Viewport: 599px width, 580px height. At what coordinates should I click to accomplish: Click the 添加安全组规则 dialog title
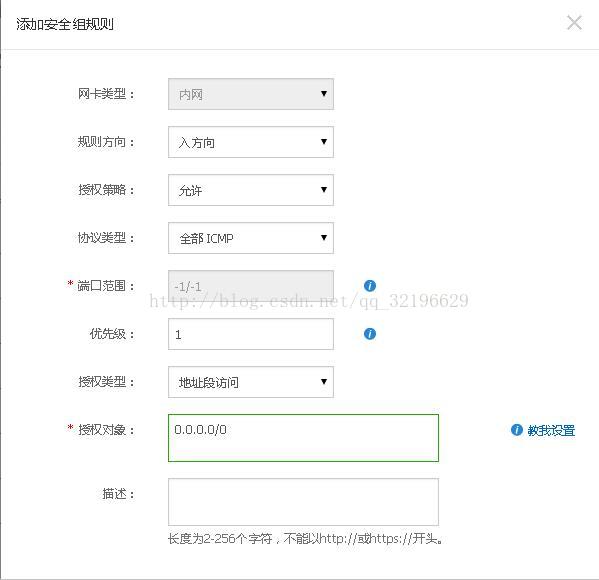click(x=65, y=24)
